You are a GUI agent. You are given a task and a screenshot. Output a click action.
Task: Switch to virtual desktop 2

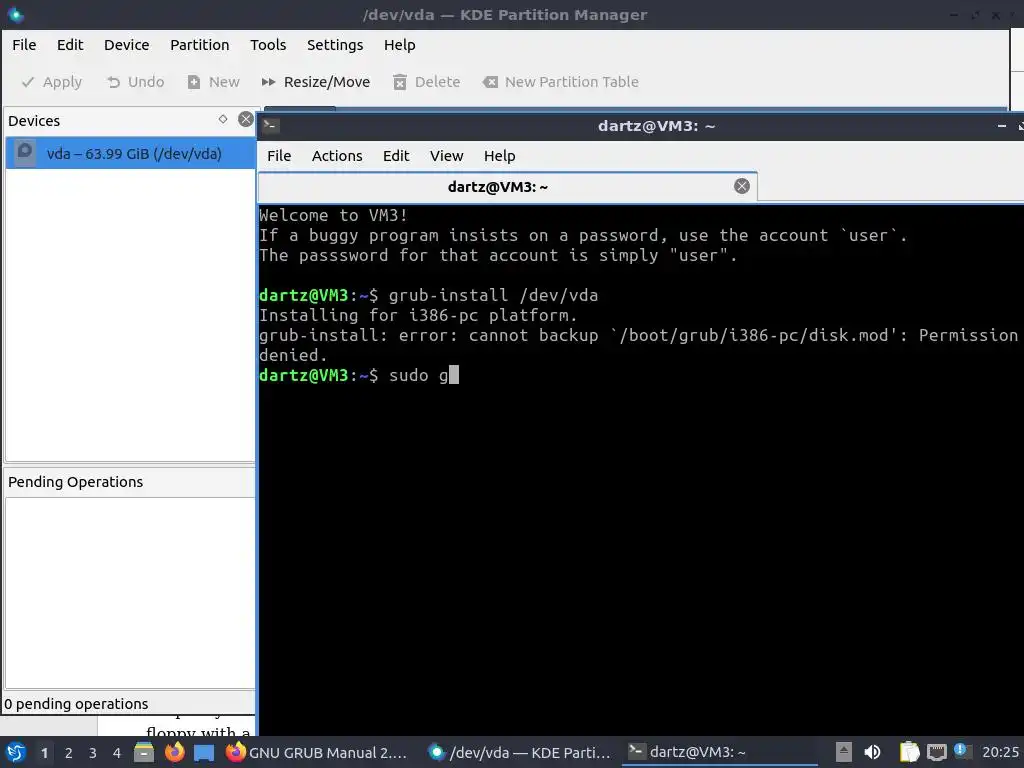point(69,753)
